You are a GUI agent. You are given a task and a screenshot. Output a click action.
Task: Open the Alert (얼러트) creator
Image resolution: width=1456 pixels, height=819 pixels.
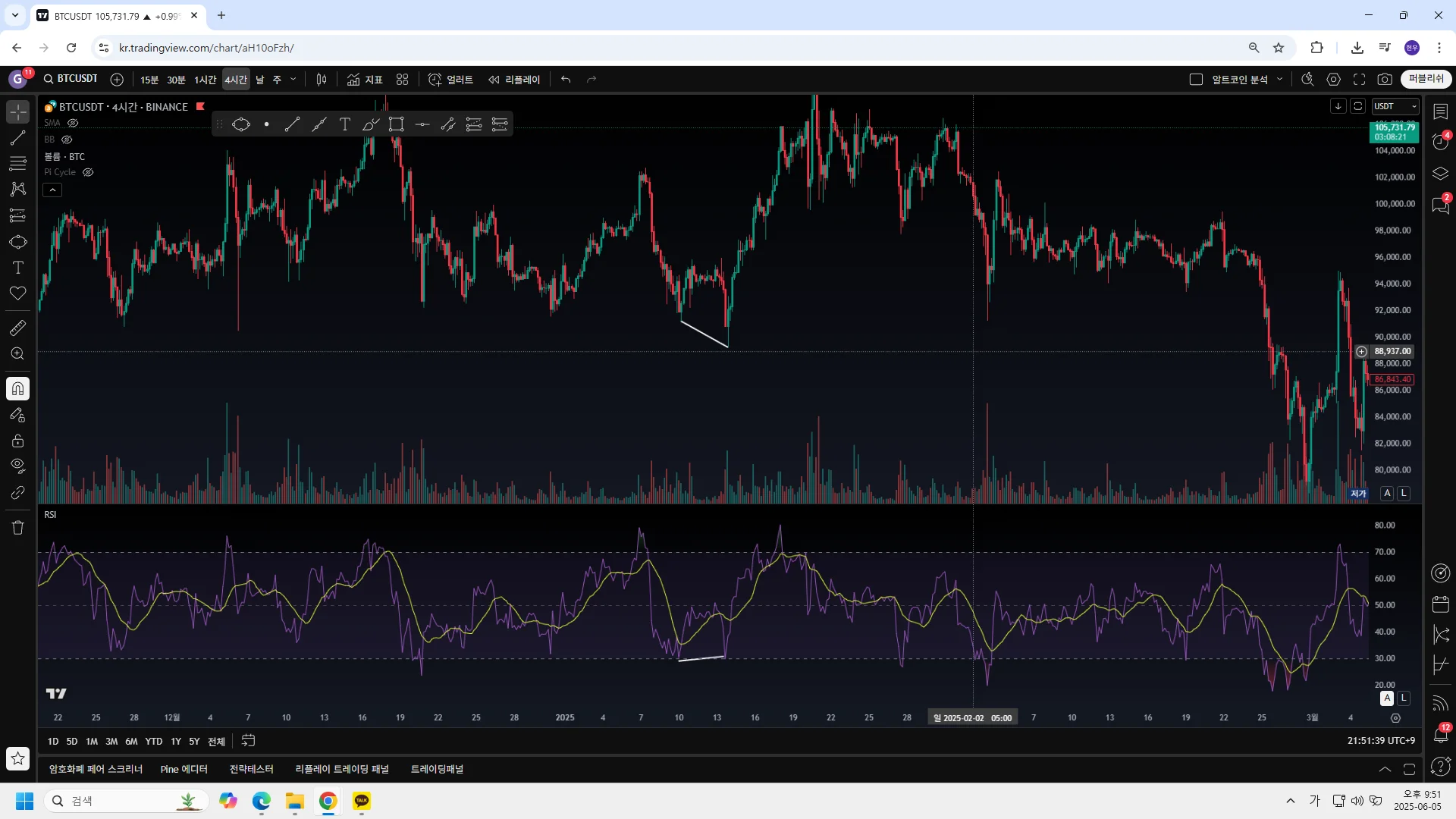(x=450, y=80)
